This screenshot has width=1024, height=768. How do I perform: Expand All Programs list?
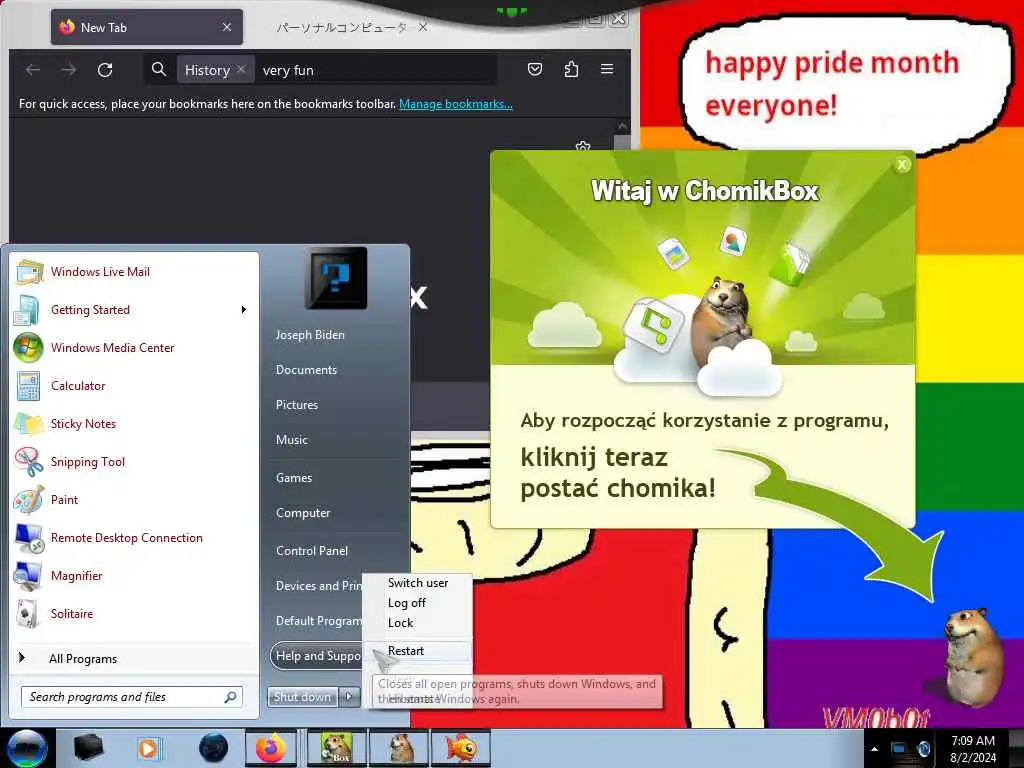(x=83, y=658)
